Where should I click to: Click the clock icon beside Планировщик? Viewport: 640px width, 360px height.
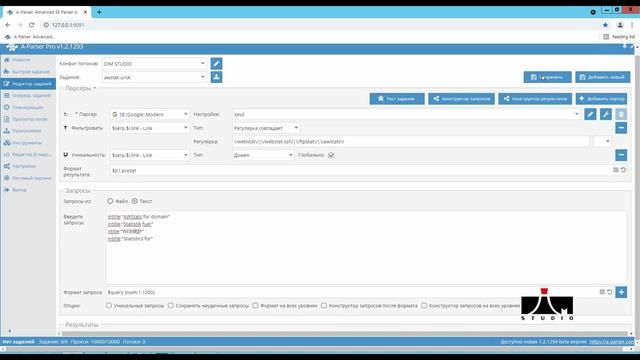click(x=7, y=107)
